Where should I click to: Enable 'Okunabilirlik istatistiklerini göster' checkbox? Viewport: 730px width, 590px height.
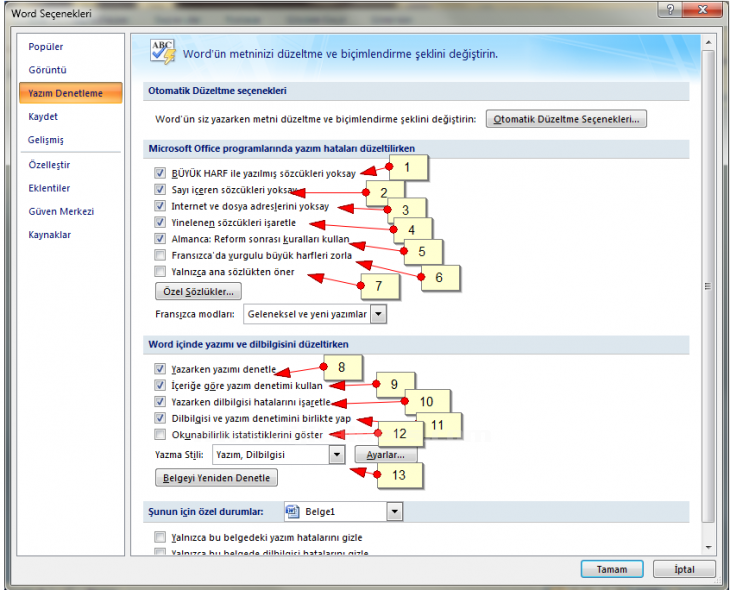[x=160, y=434]
